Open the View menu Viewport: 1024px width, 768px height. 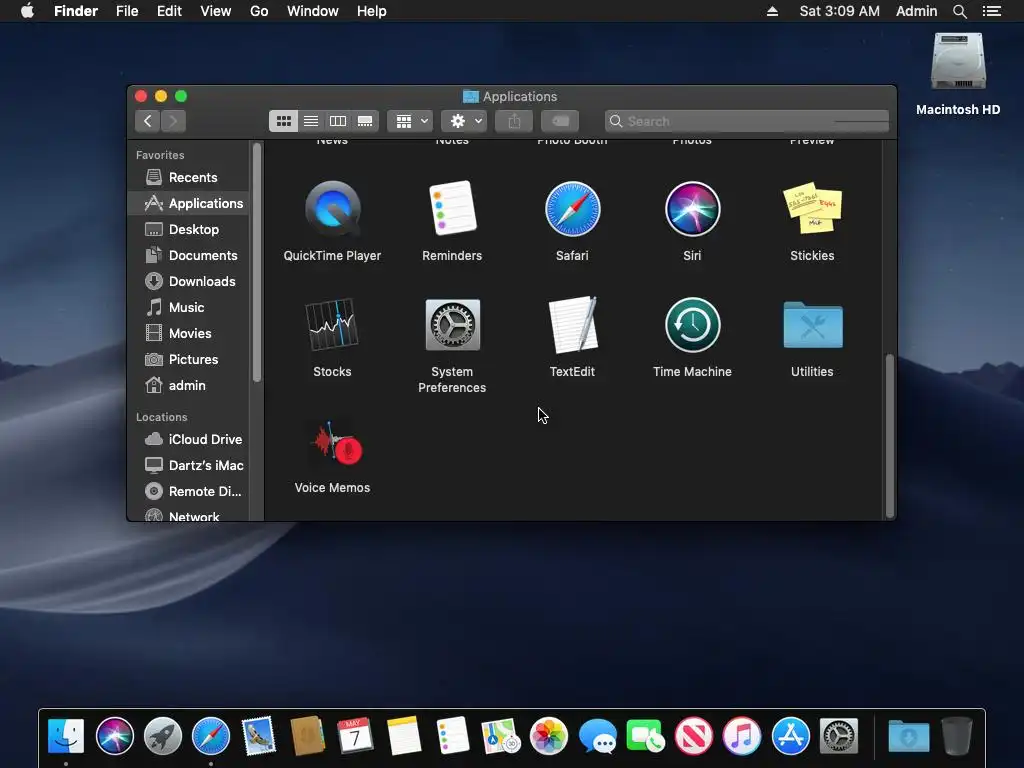click(216, 11)
